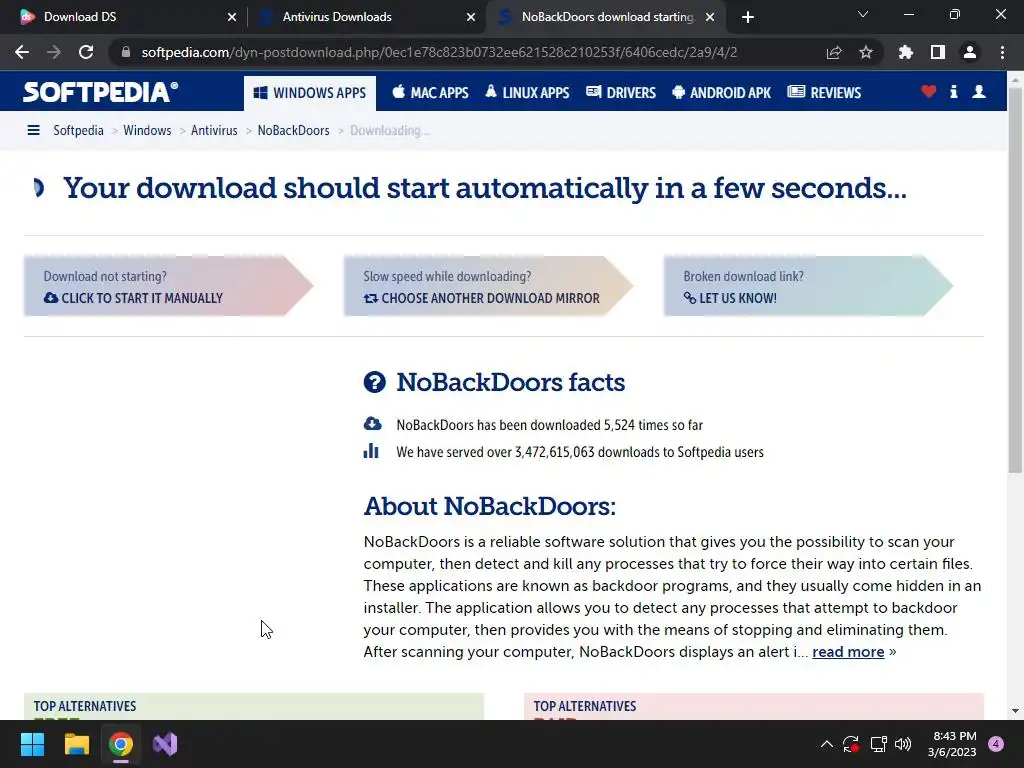1024x768 pixels.
Task: Open the hamburger menu beside breadcrumbs
Action: pyautogui.click(x=33, y=131)
